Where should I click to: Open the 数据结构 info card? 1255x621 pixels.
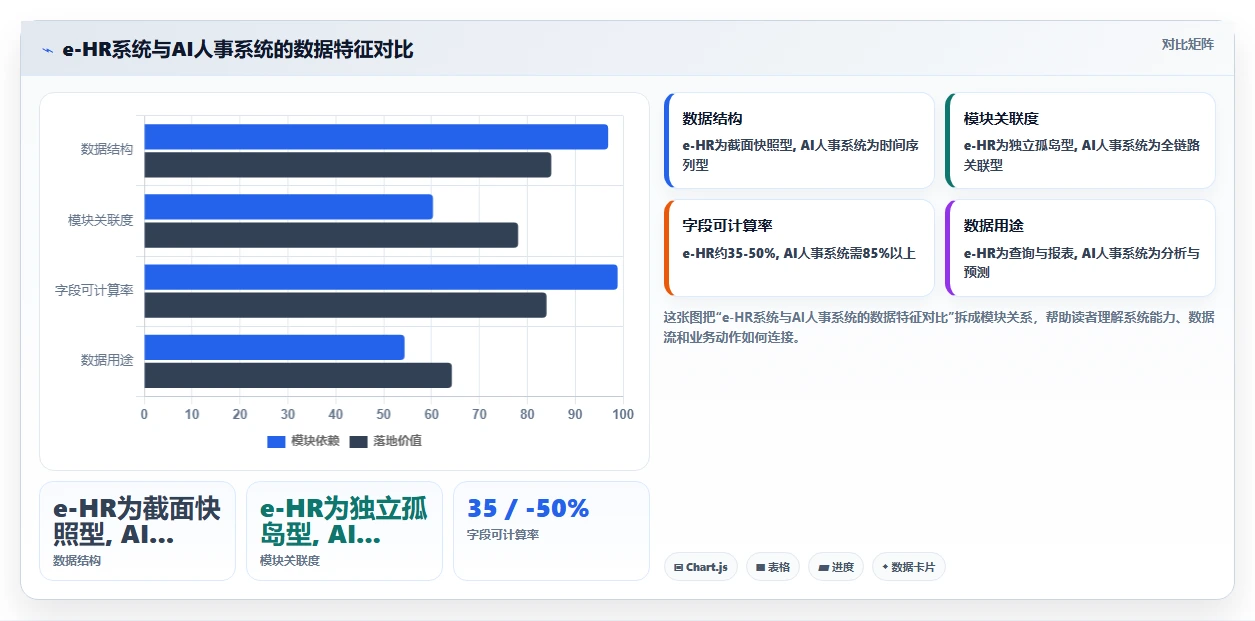(x=799, y=141)
